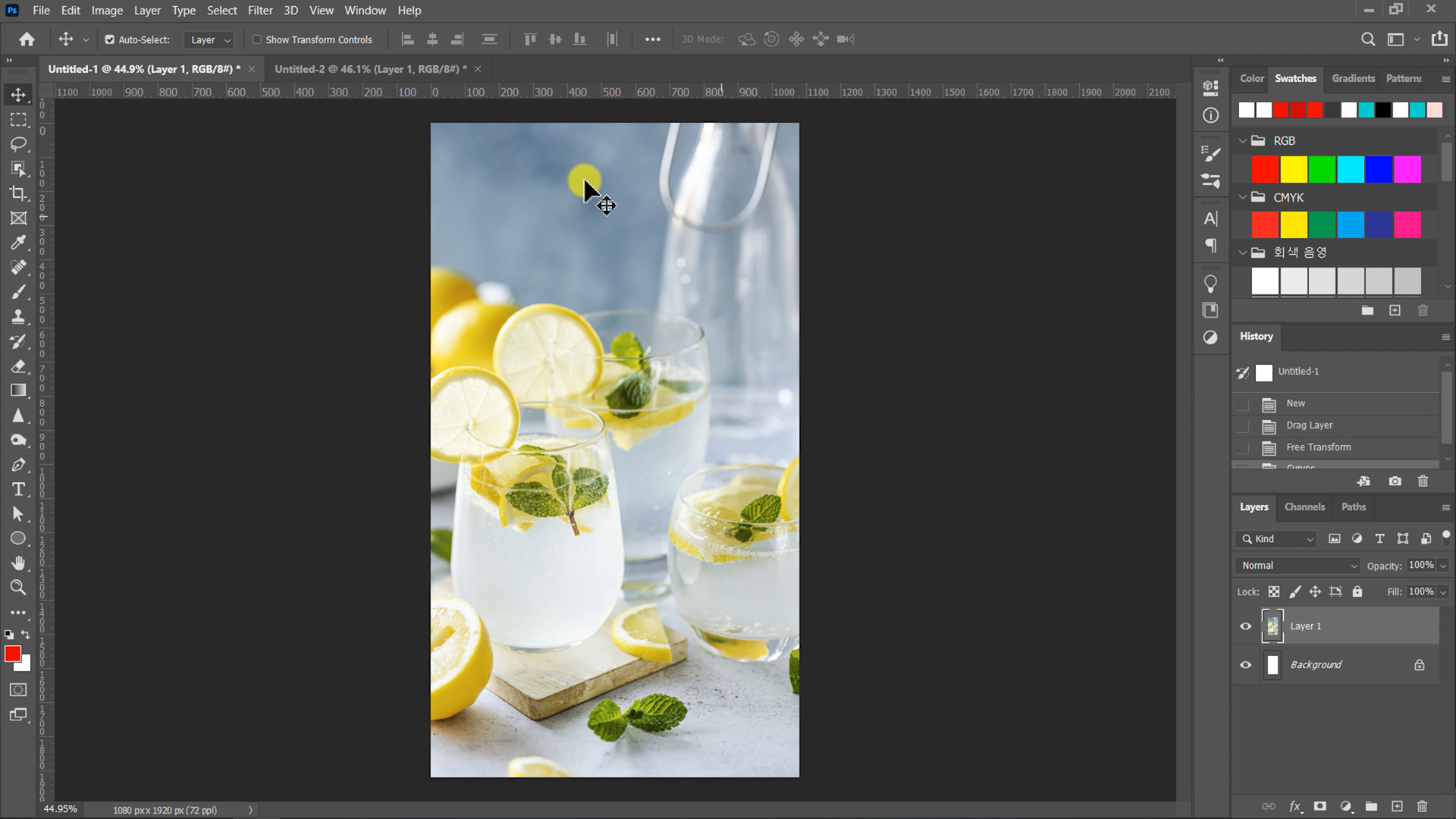This screenshot has width=1456, height=819.
Task: Select the Horizontal Type tool
Action: click(x=18, y=489)
